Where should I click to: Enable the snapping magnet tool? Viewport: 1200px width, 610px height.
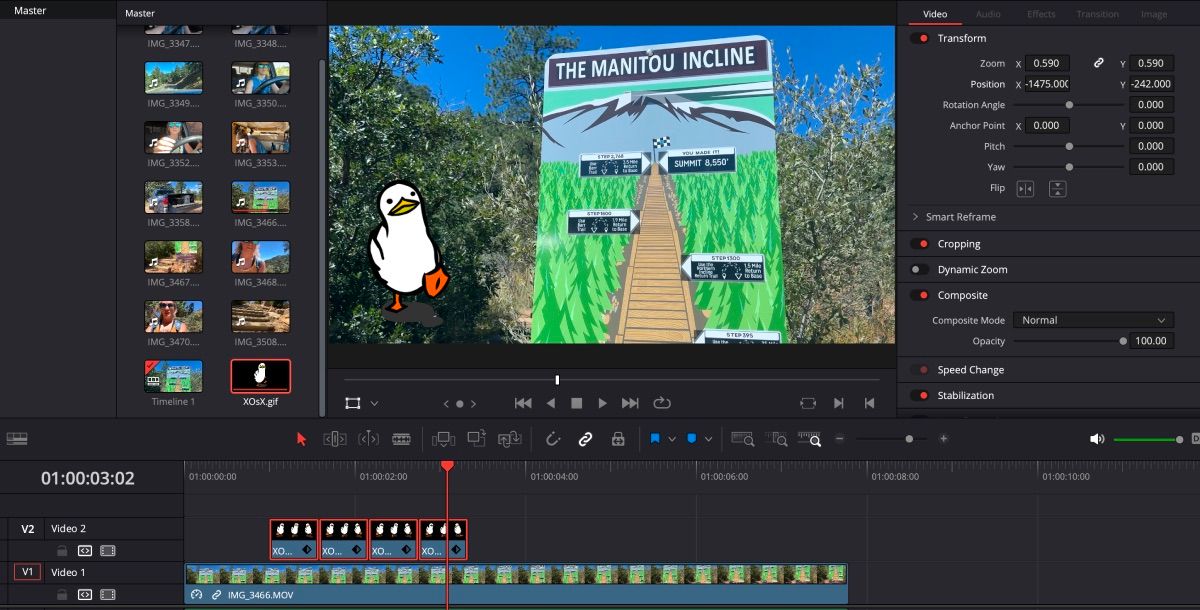[551, 438]
